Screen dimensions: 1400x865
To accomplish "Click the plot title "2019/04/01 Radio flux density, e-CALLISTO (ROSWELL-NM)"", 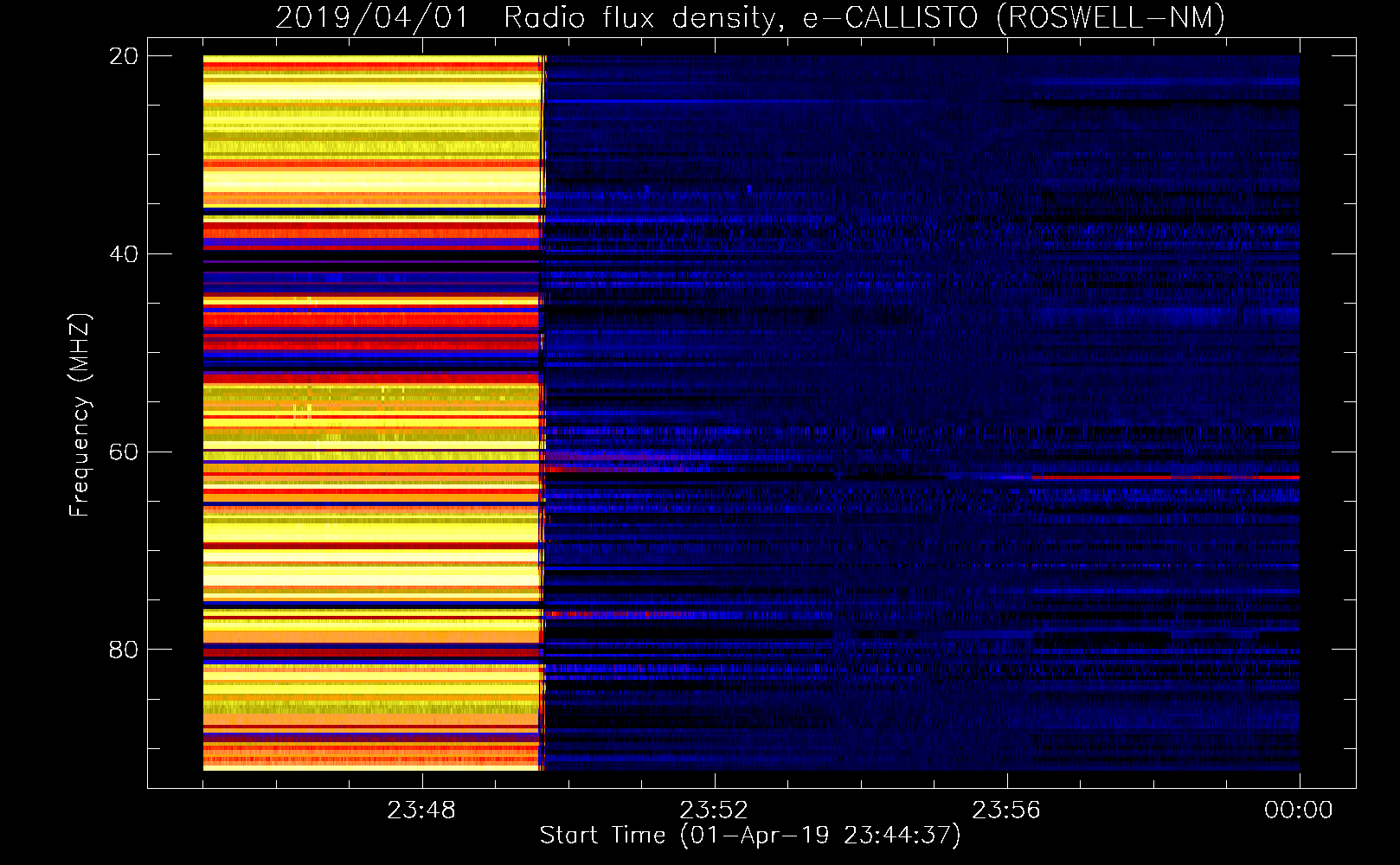I will click(750, 17).
